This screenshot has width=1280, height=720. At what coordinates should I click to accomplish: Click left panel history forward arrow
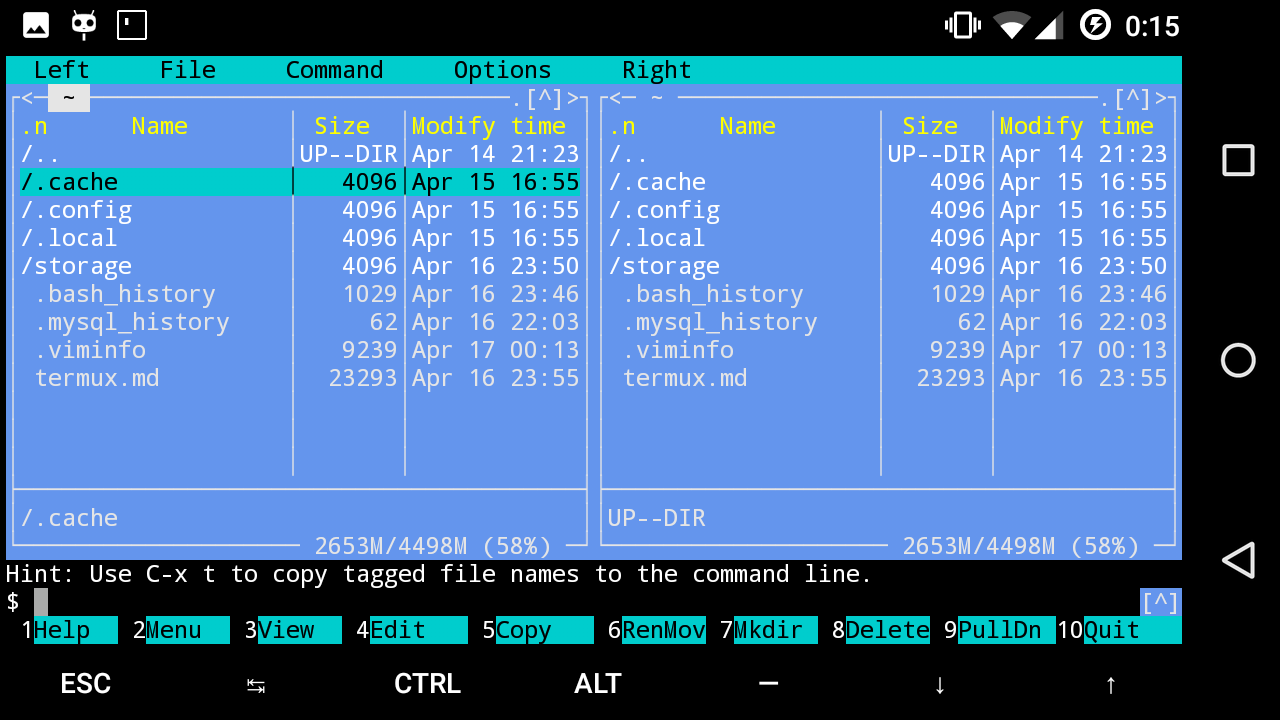coord(573,98)
